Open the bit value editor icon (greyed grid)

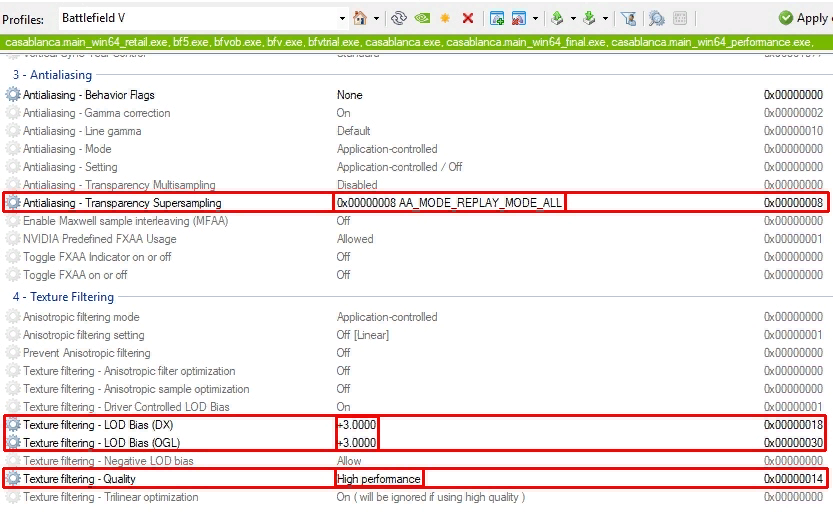click(680, 19)
